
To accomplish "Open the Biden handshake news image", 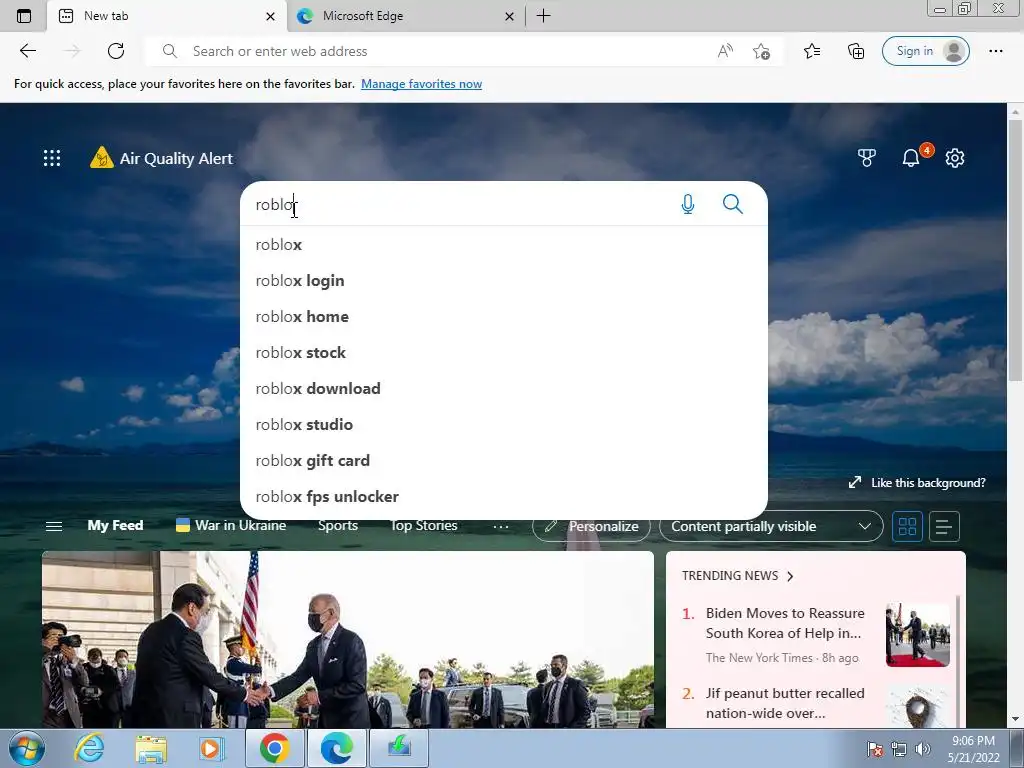I will 347,639.
